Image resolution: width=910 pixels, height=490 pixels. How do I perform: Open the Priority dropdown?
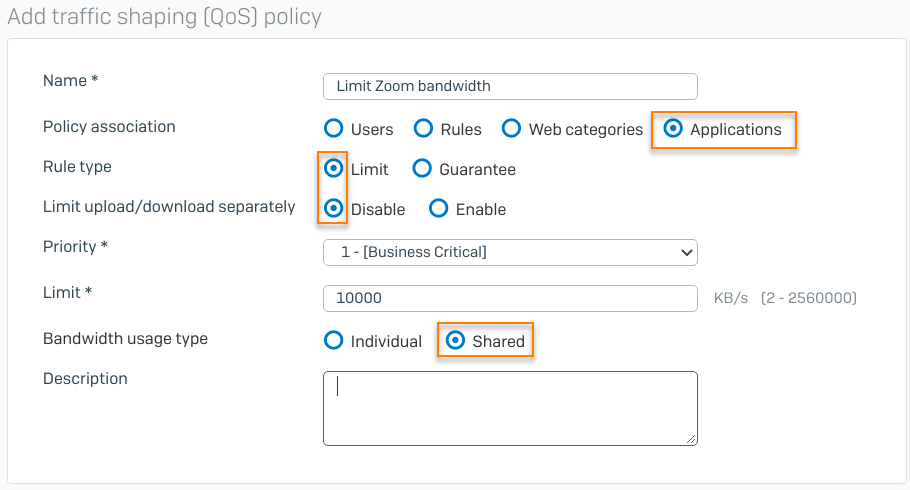click(x=510, y=252)
